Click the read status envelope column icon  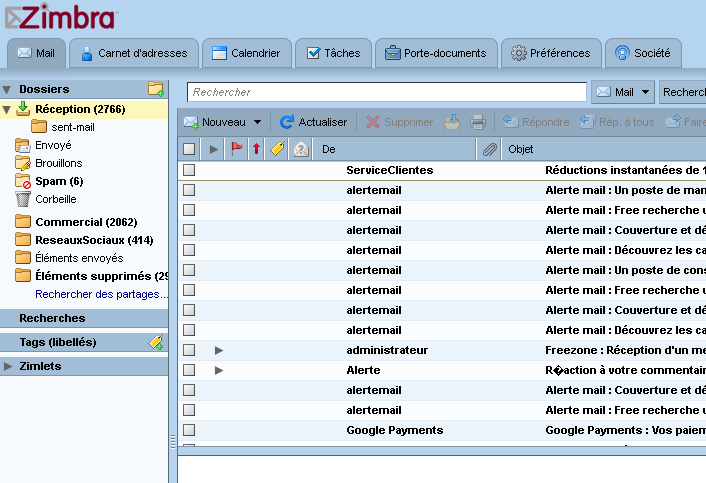tap(299, 149)
